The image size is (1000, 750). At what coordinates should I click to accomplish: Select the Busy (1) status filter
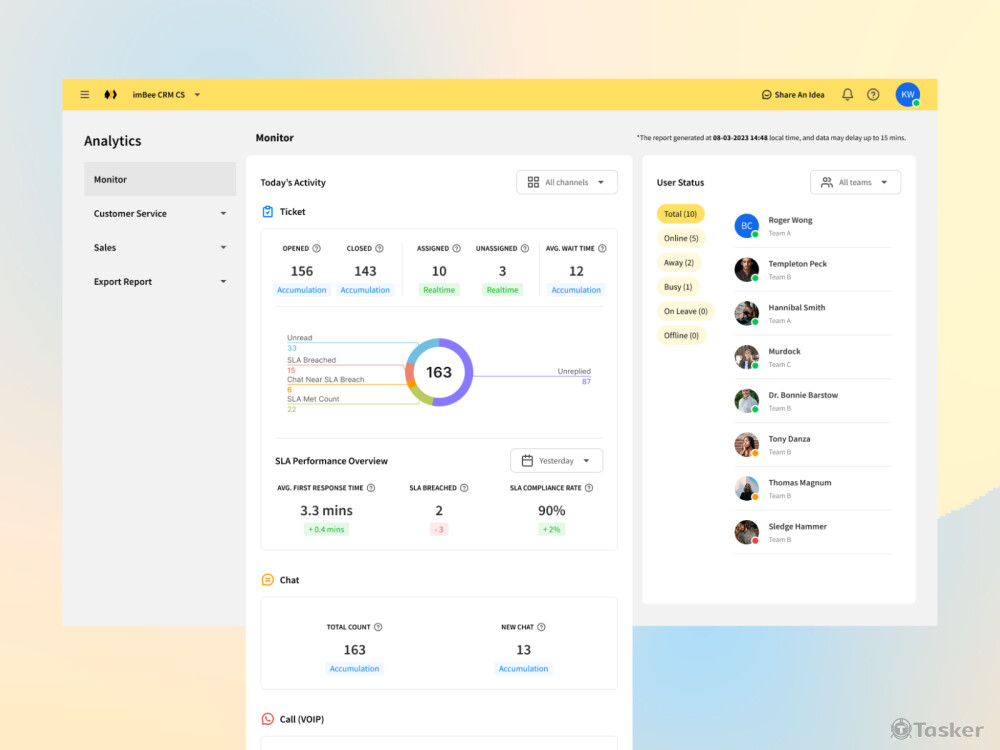point(678,287)
